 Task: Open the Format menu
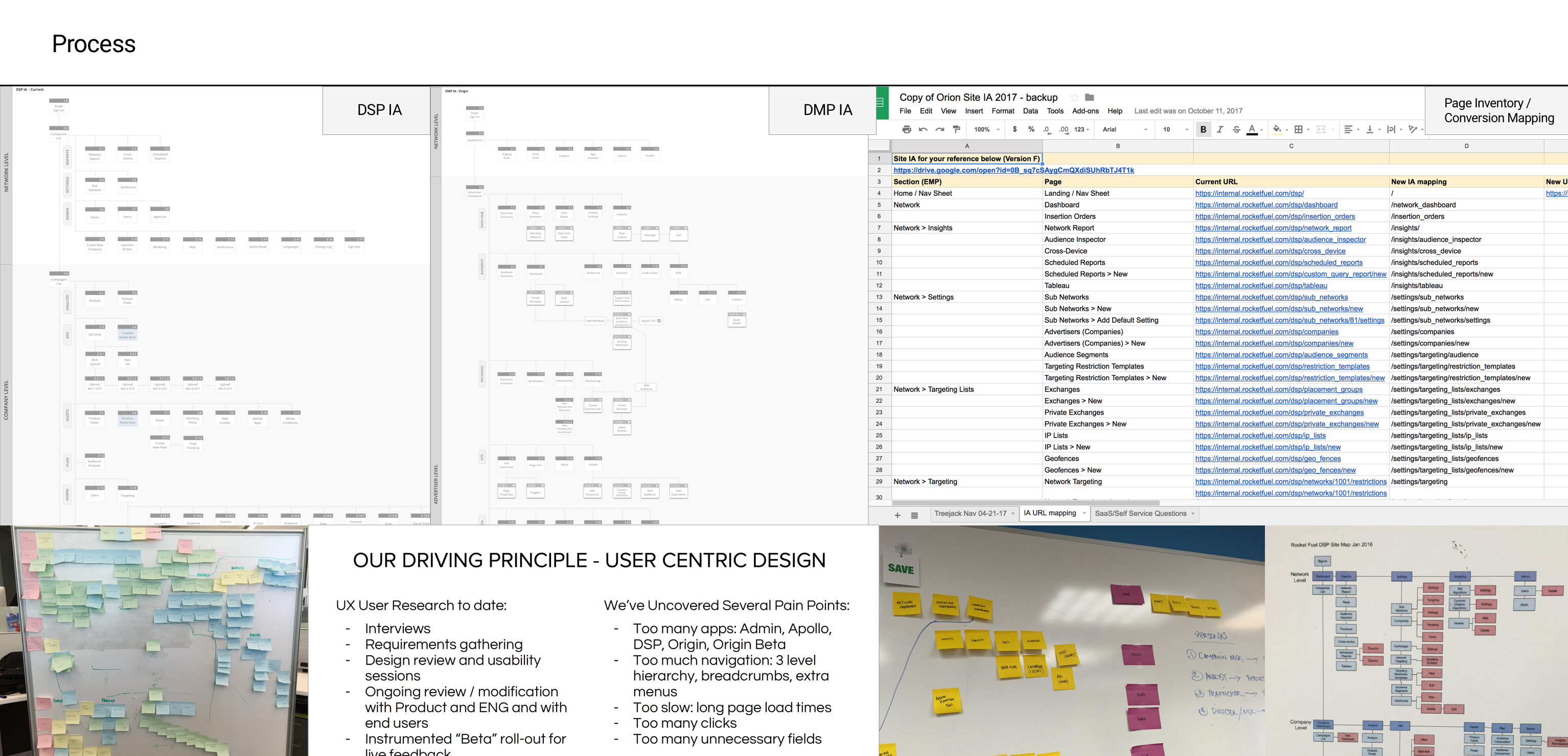(1003, 111)
